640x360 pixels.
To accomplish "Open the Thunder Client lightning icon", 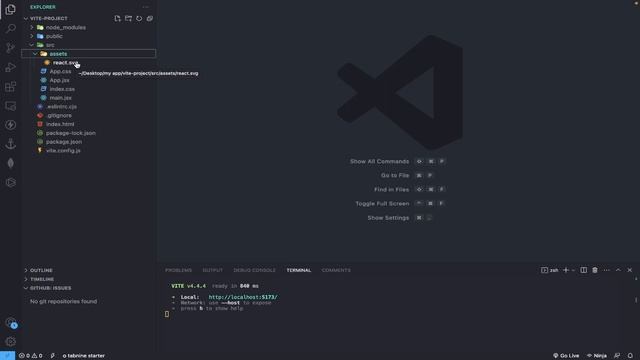I will tap(11, 125).
